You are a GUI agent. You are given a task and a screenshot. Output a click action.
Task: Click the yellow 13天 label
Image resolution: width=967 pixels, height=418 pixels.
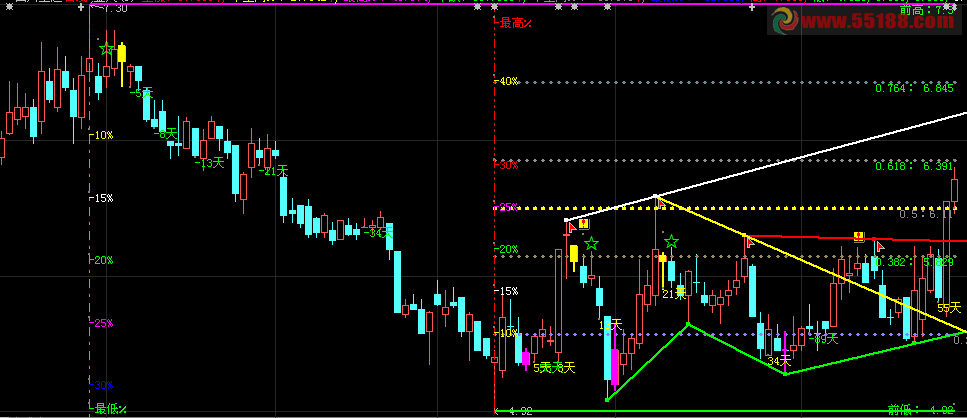pyautogui.click(x=611, y=324)
